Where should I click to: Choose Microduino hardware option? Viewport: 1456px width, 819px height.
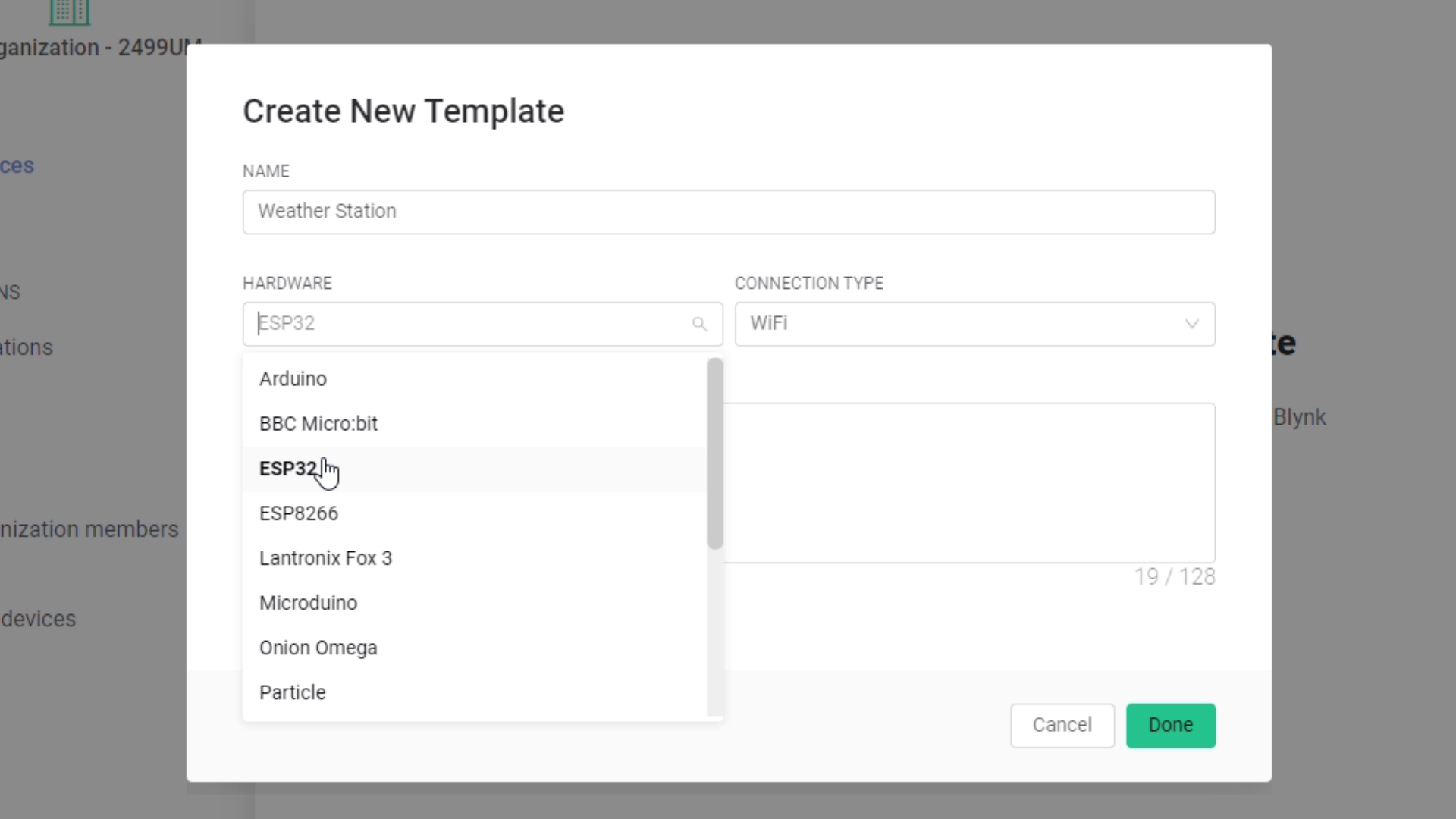coord(308,603)
